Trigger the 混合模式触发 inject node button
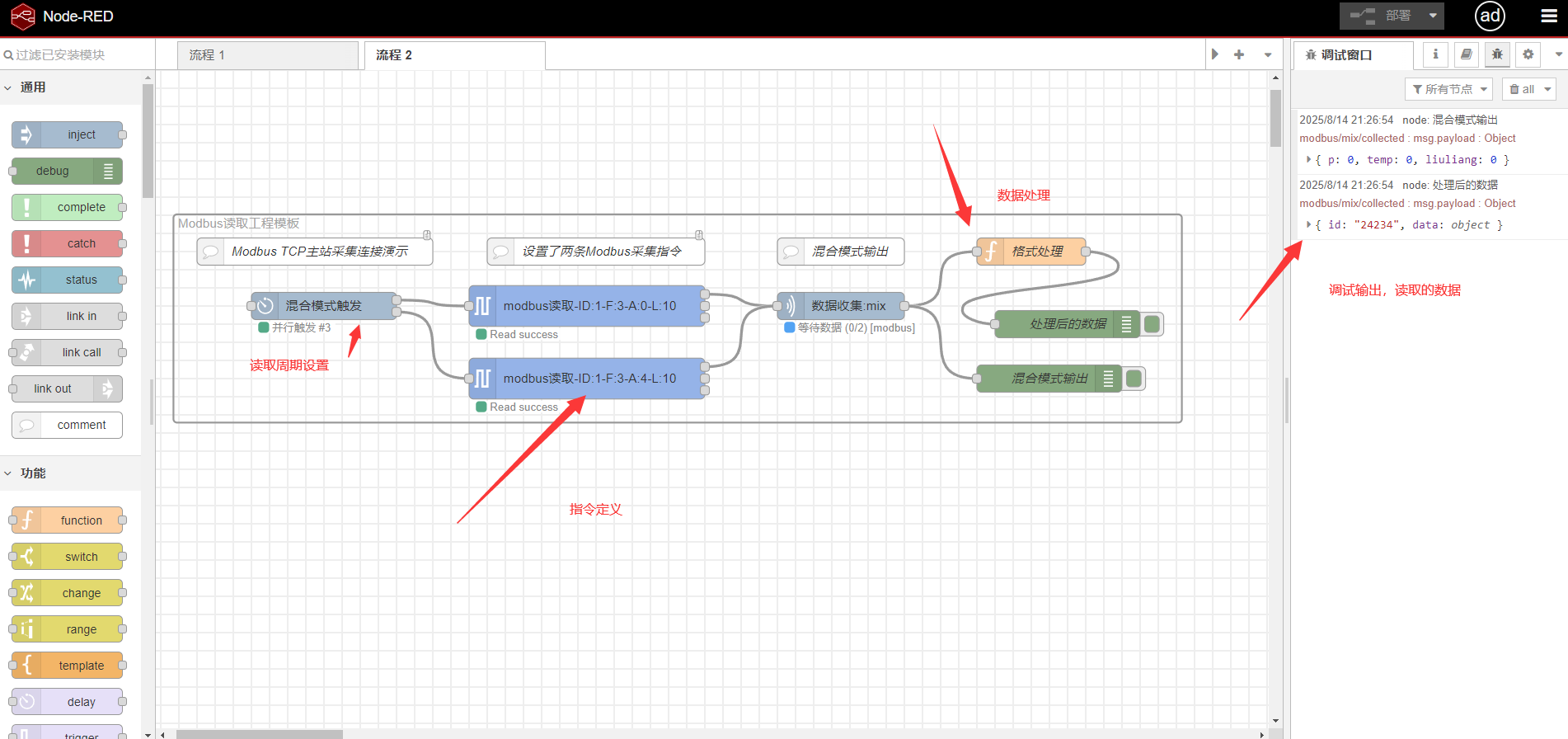This screenshot has height=739, width=1568. [252, 306]
